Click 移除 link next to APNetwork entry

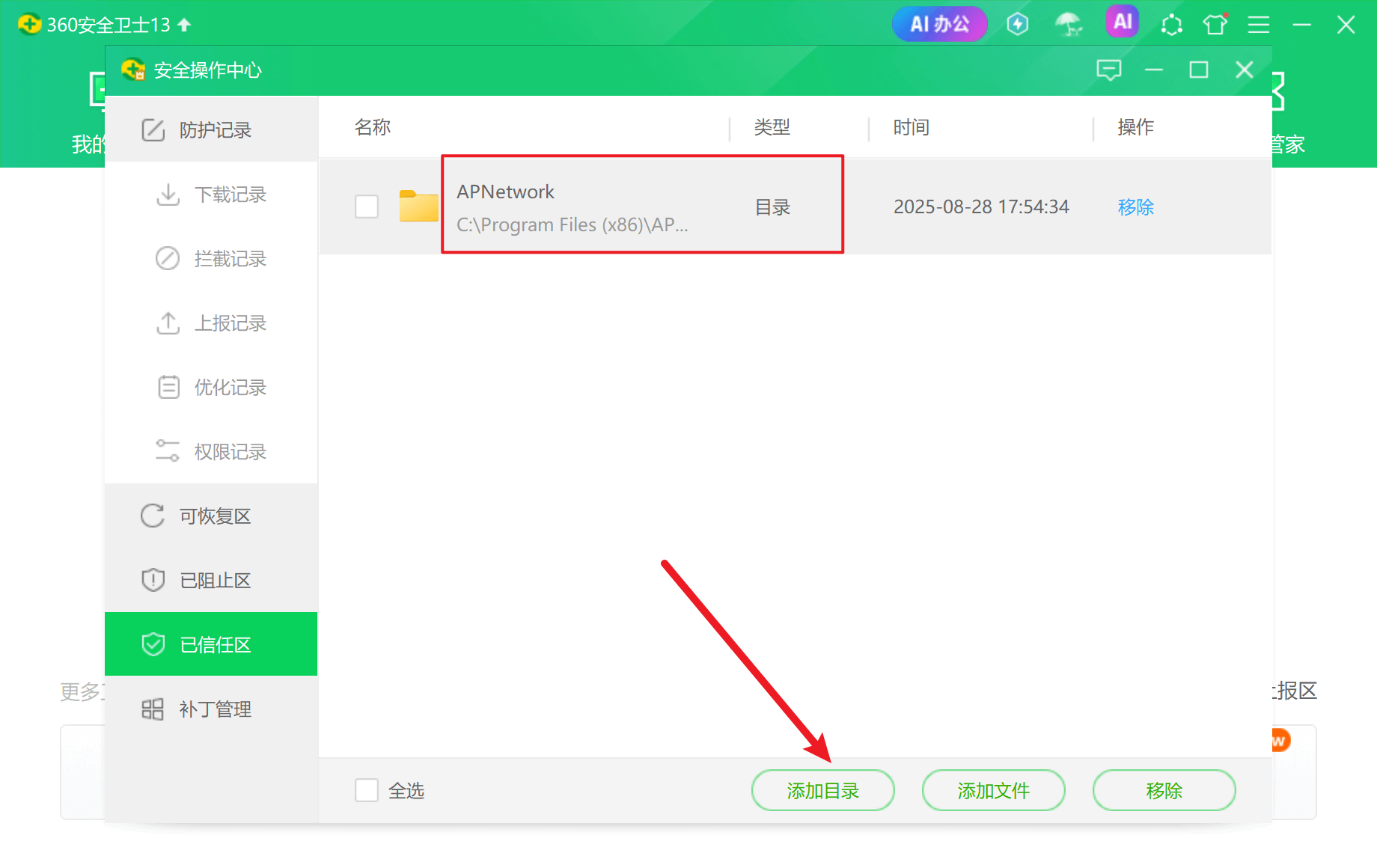coord(1135,207)
